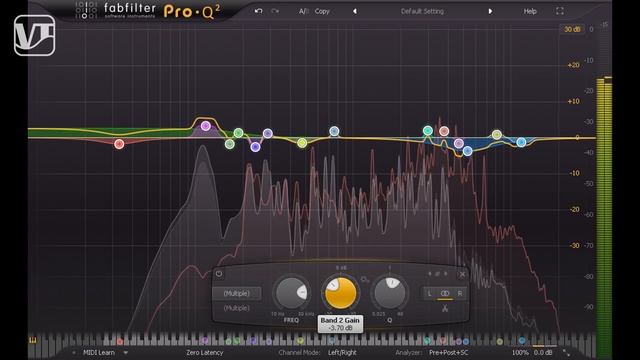The image size is (640, 360).
Task: Select the lowest blue node on the curve
Action: [x=468, y=151]
